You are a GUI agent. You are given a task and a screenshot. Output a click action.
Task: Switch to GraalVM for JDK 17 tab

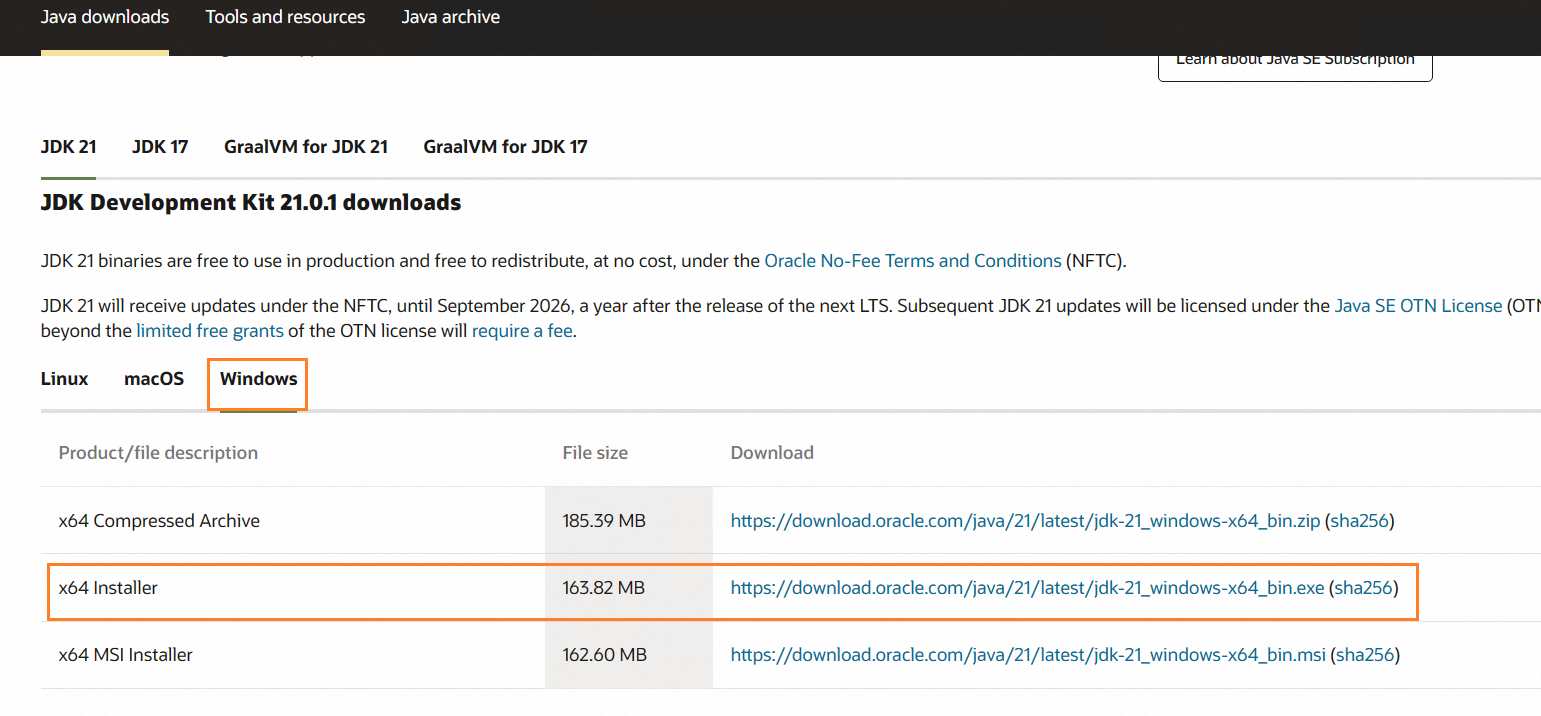click(x=506, y=147)
